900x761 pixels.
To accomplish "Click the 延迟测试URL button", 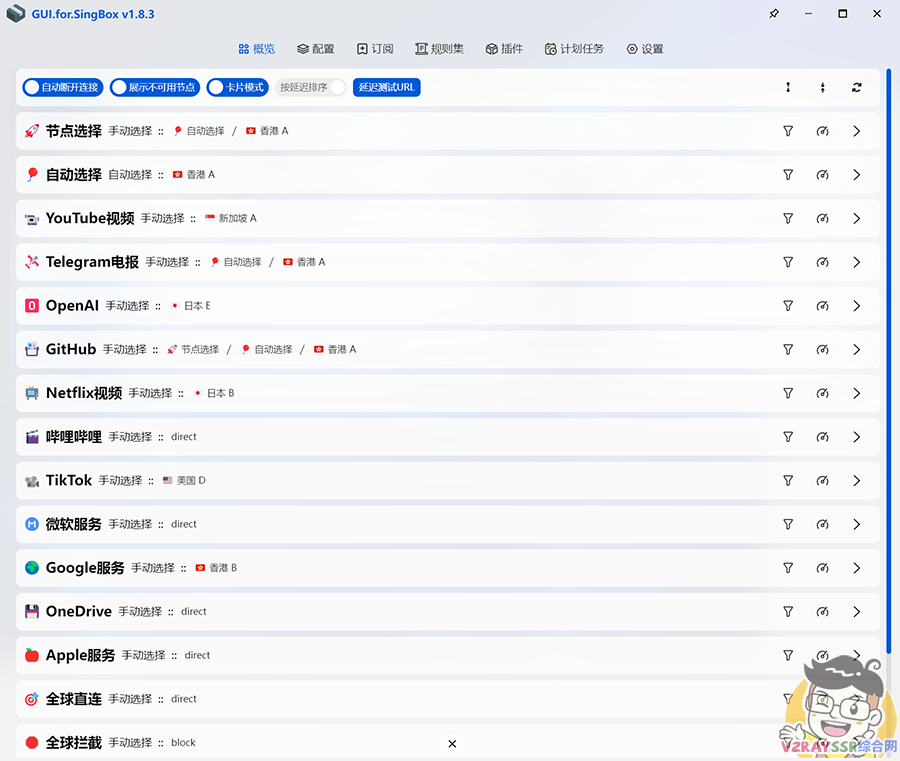I will 385,88.
